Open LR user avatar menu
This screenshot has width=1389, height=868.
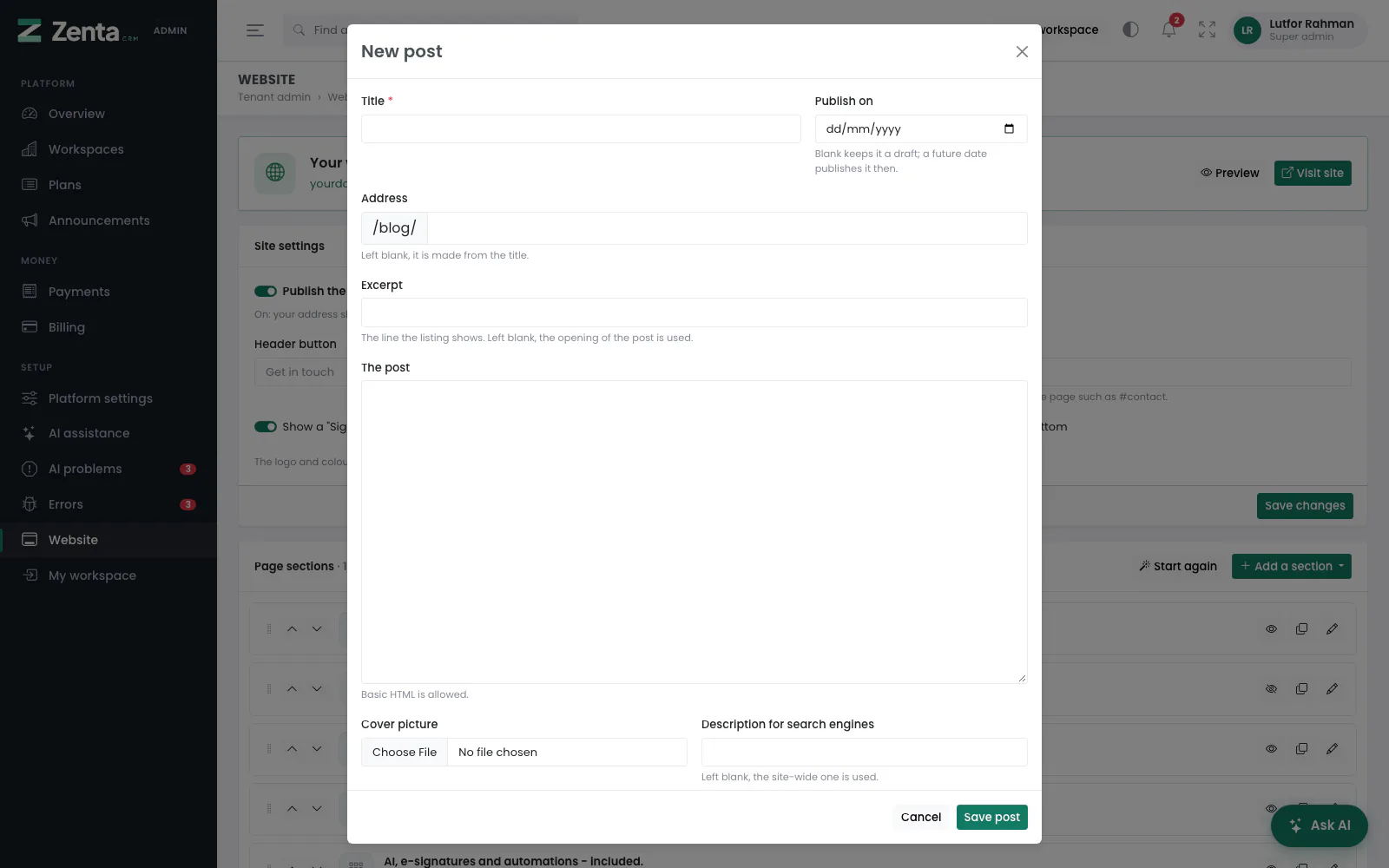1247,30
